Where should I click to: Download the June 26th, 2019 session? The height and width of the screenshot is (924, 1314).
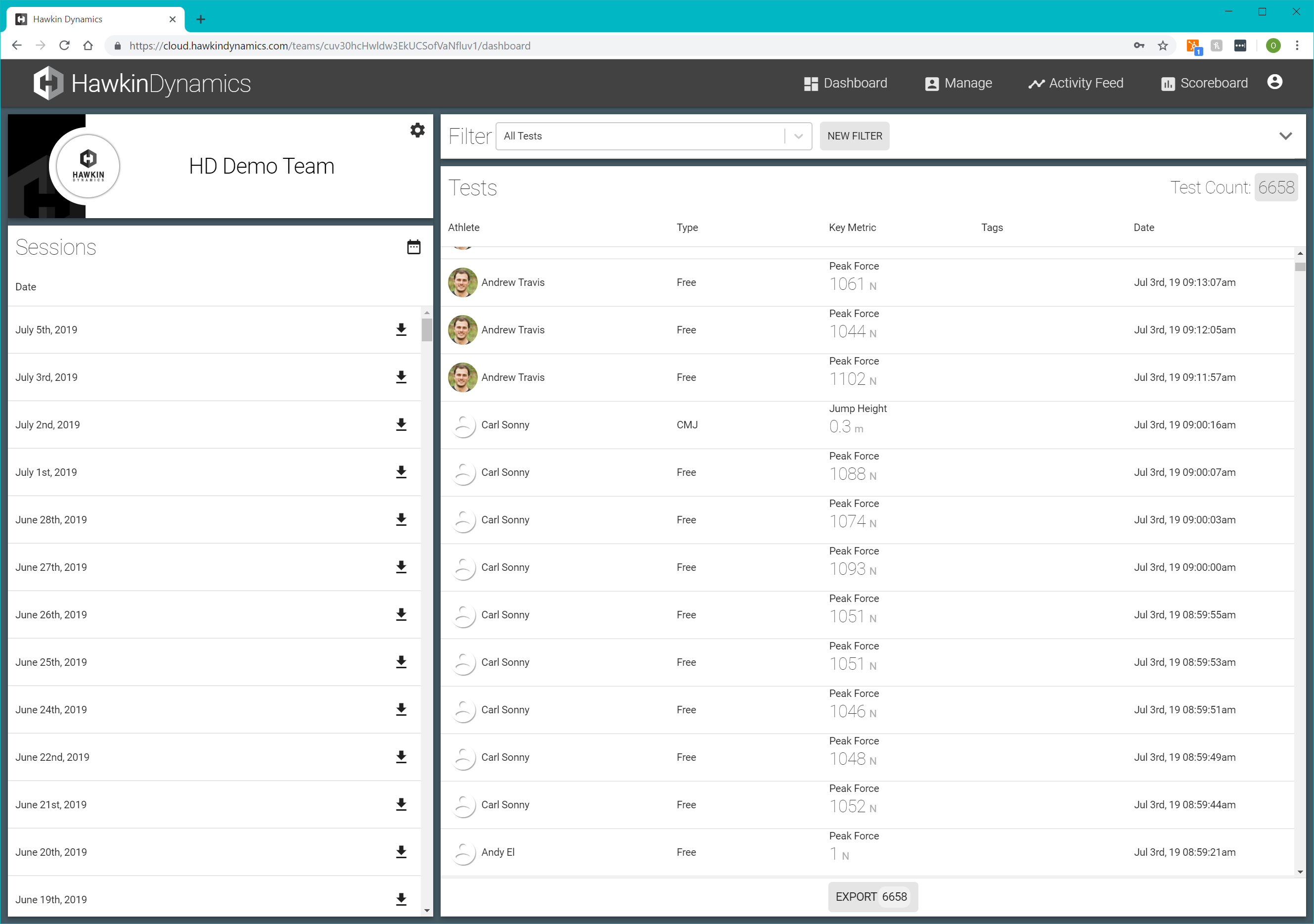(401, 615)
